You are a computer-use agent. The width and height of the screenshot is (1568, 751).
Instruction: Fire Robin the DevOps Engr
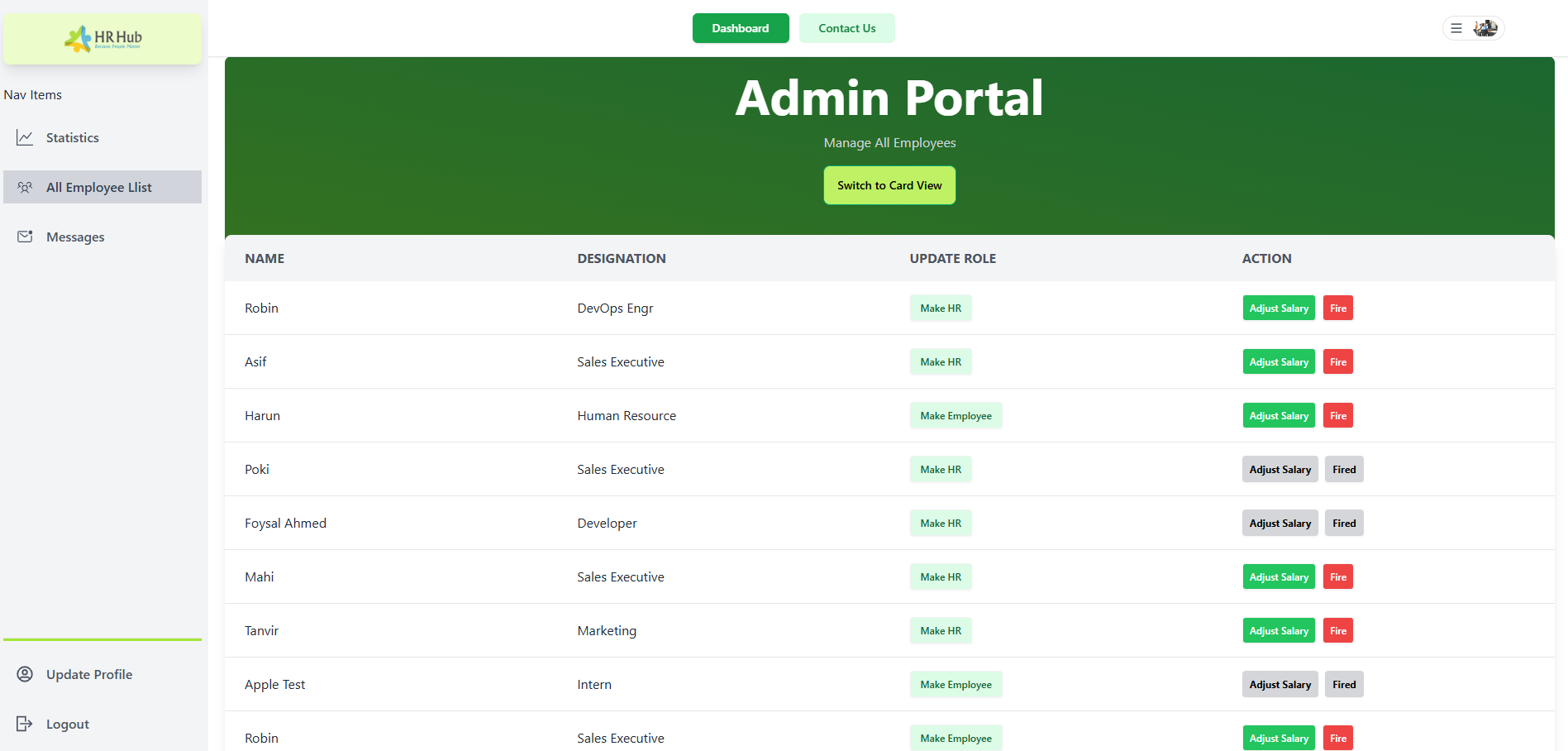coord(1338,308)
